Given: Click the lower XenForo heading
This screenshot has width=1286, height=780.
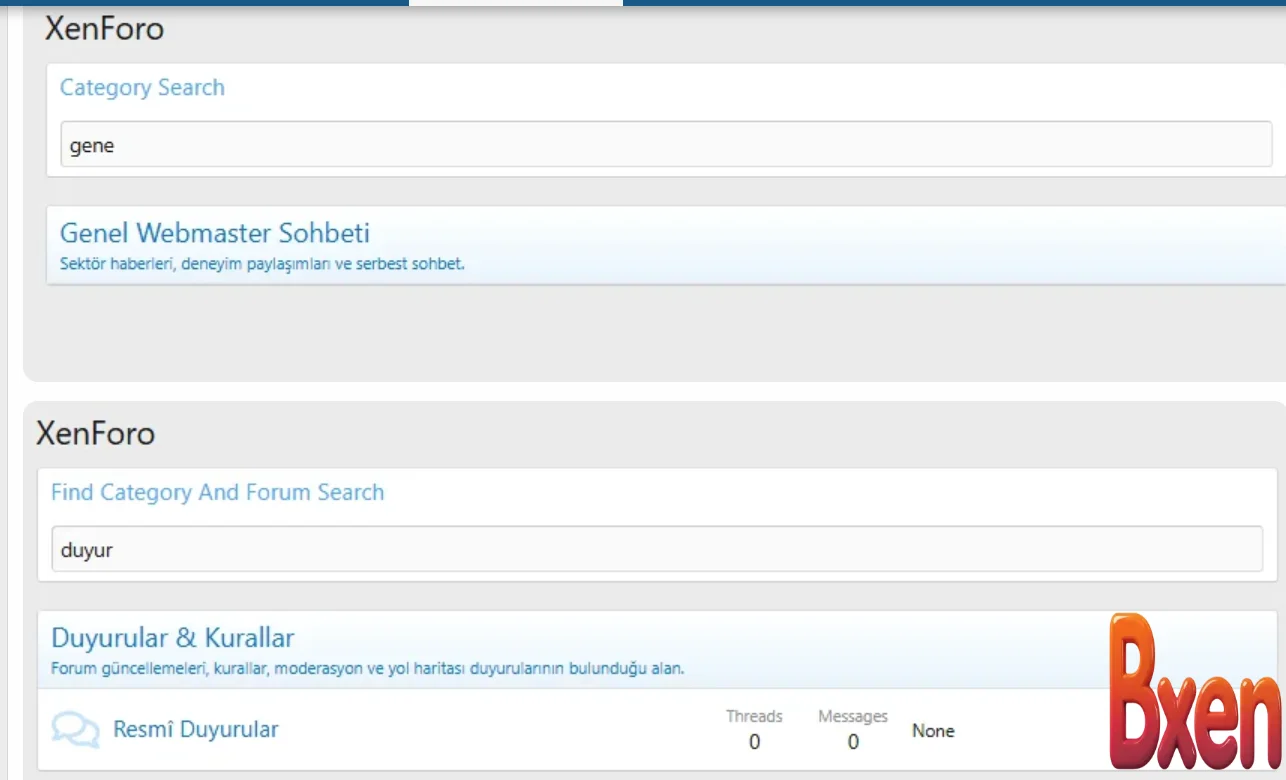Looking at the screenshot, I should (x=96, y=434).
